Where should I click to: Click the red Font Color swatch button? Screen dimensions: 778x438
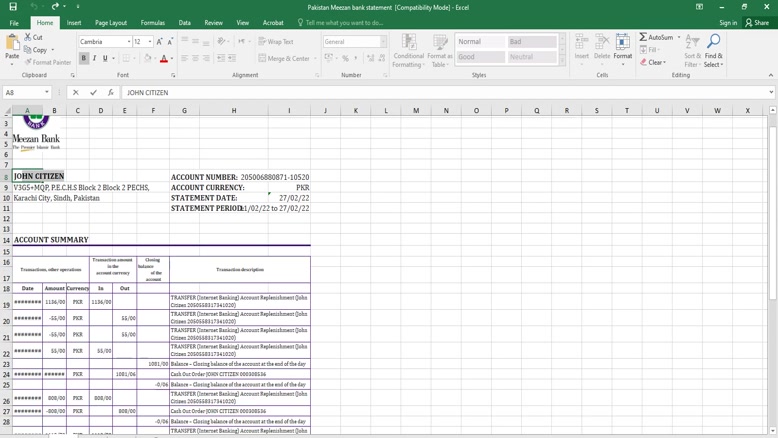click(x=164, y=59)
